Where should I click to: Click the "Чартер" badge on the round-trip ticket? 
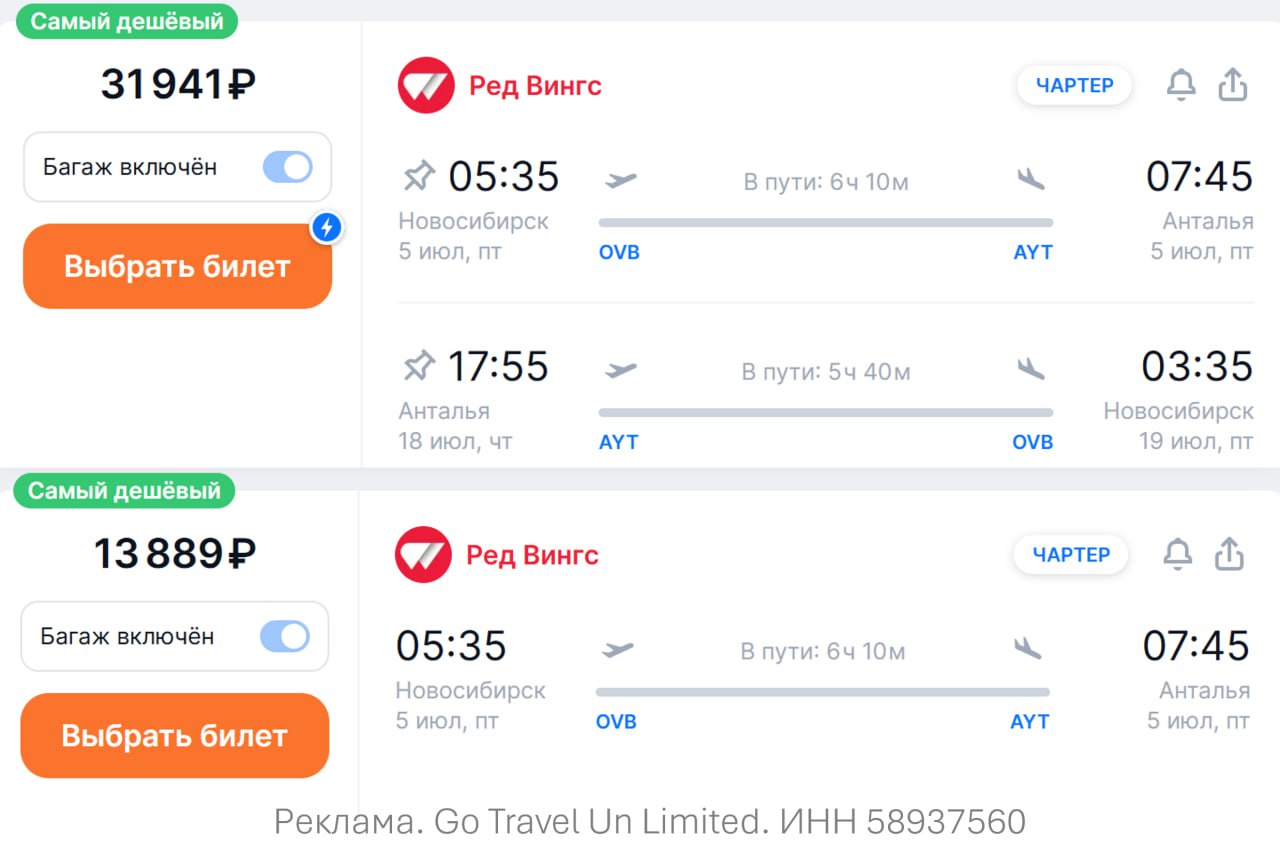(1075, 86)
